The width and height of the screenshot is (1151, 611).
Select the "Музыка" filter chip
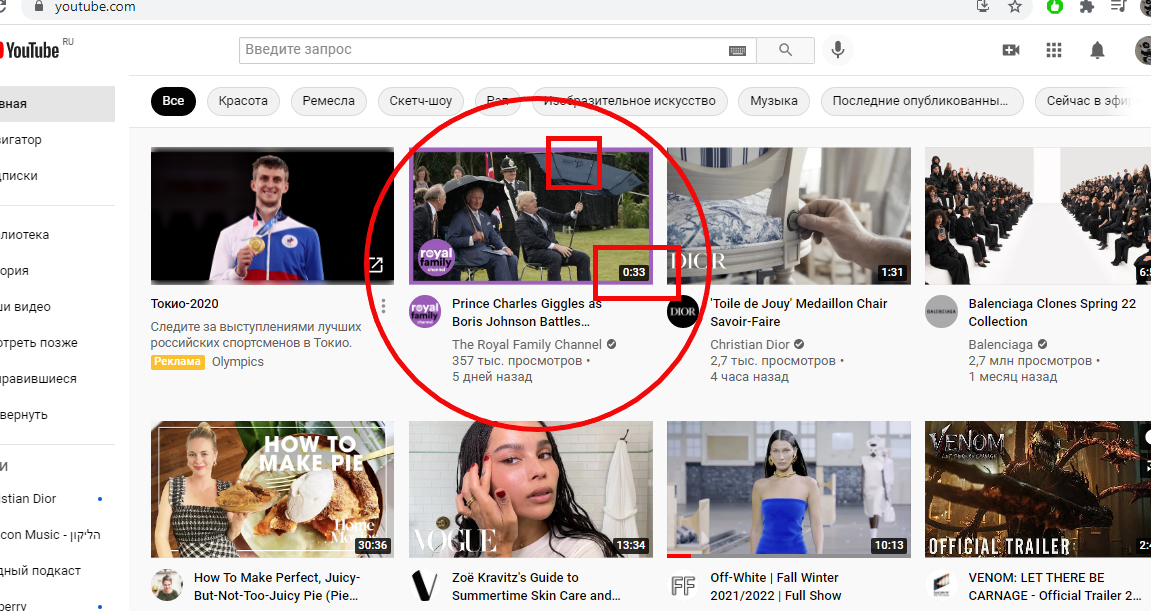(774, 101)
